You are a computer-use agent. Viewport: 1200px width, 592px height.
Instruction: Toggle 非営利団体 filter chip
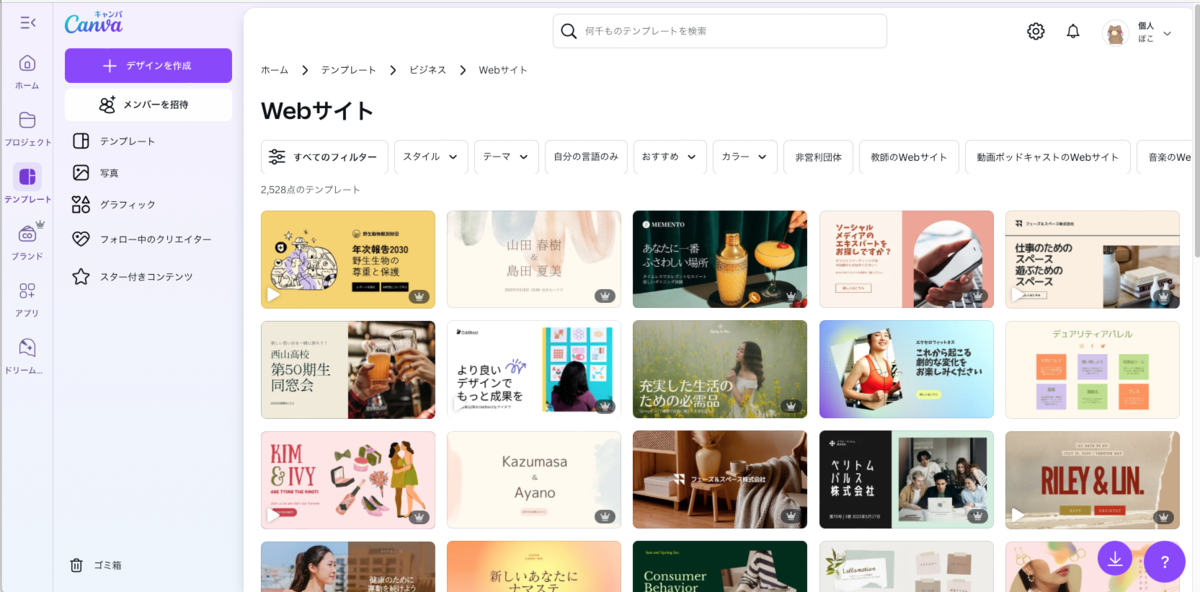pyautogui.click(x=818, y=157)
